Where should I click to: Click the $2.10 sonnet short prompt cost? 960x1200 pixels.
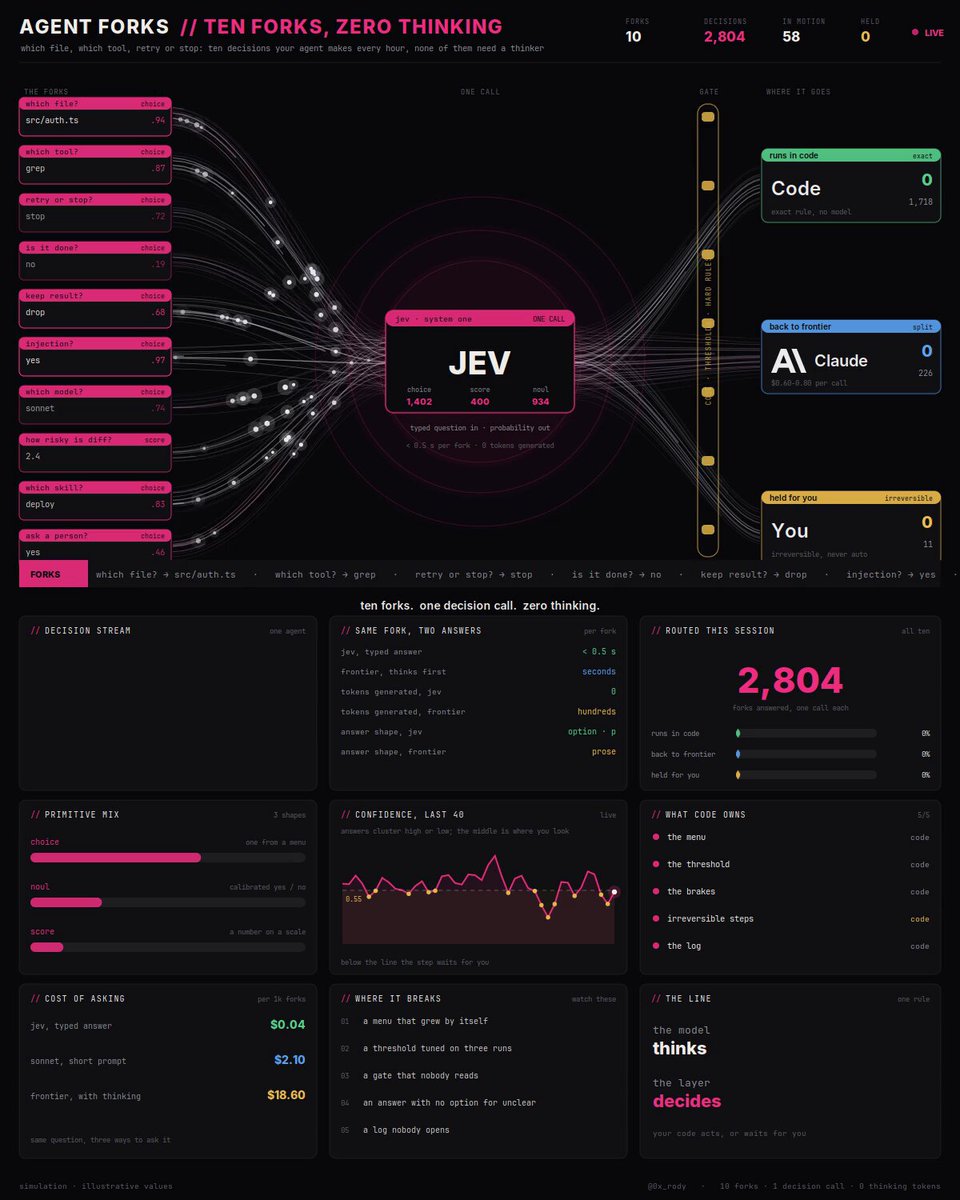(x=290, y=1060)
